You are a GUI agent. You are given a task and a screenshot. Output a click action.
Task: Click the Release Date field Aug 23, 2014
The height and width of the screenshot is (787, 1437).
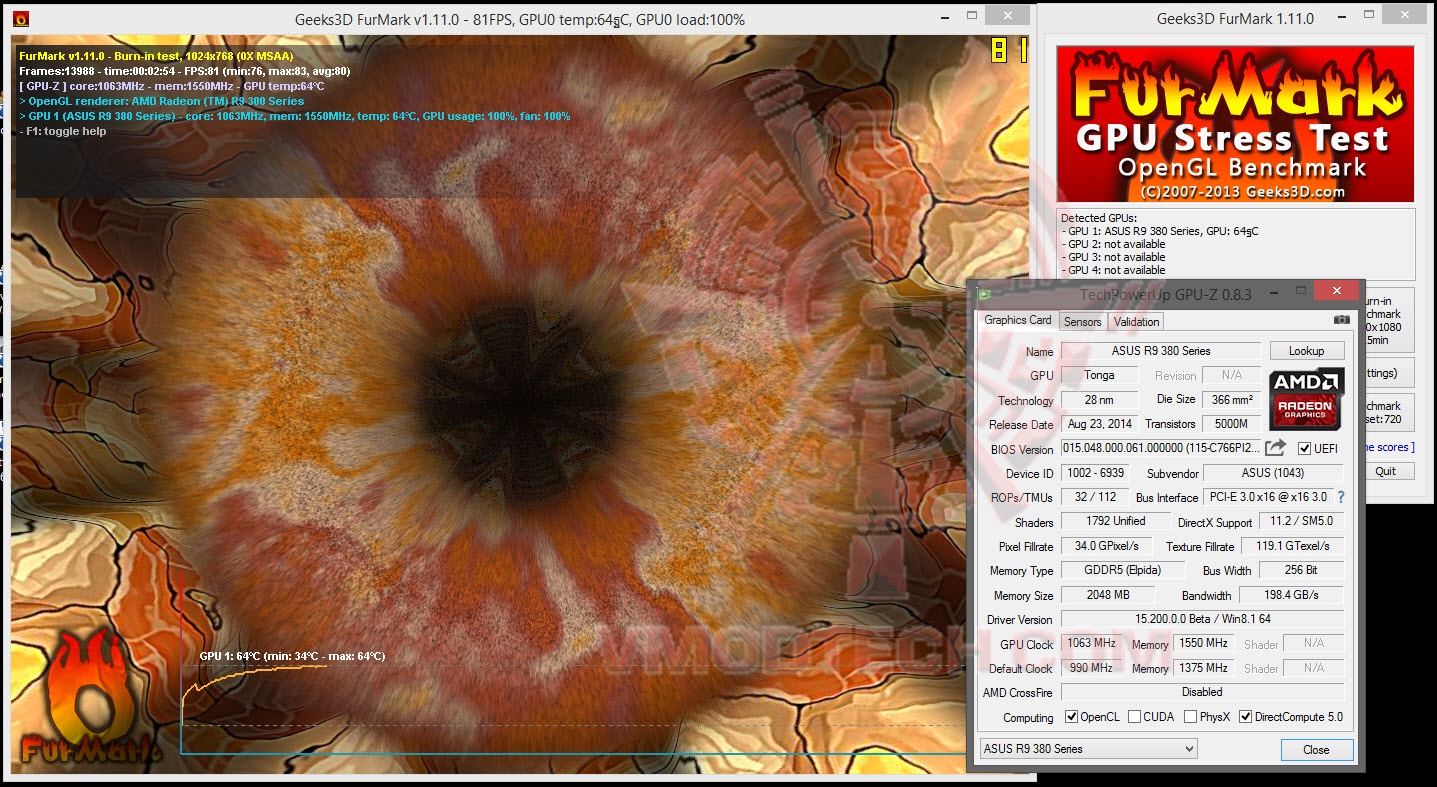point(1100,424)
